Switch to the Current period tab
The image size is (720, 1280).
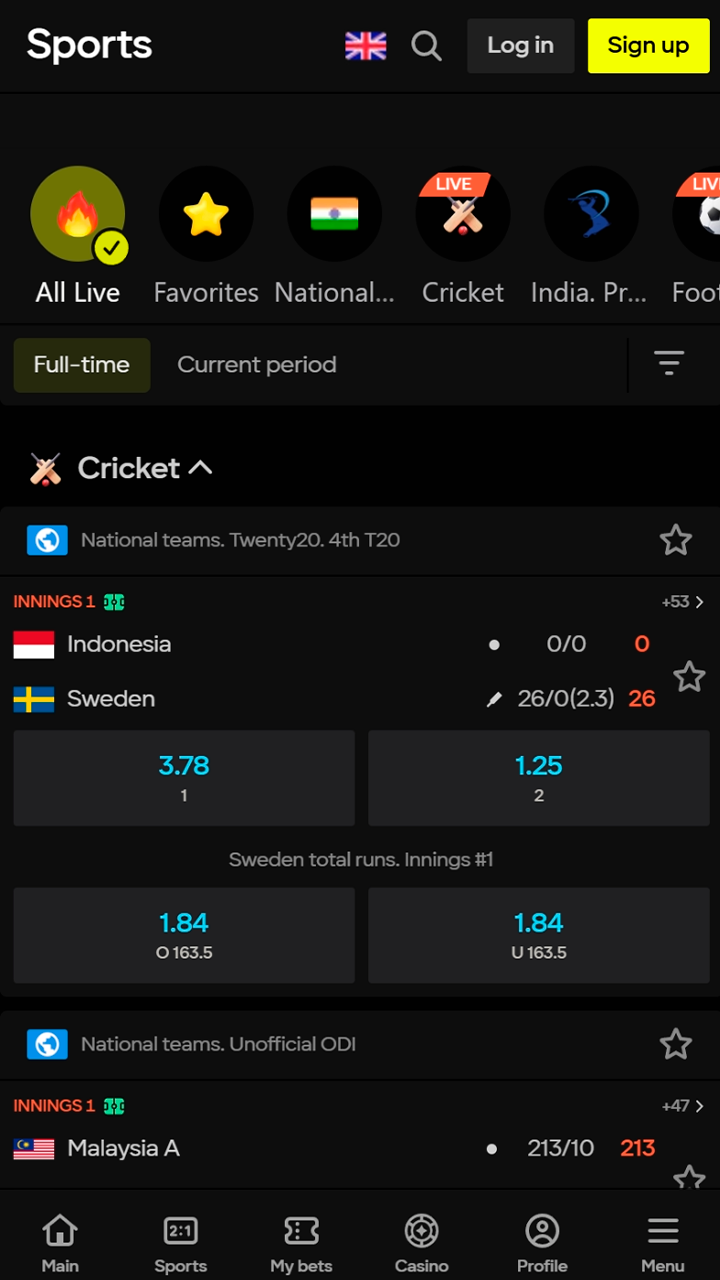[256, 364]
